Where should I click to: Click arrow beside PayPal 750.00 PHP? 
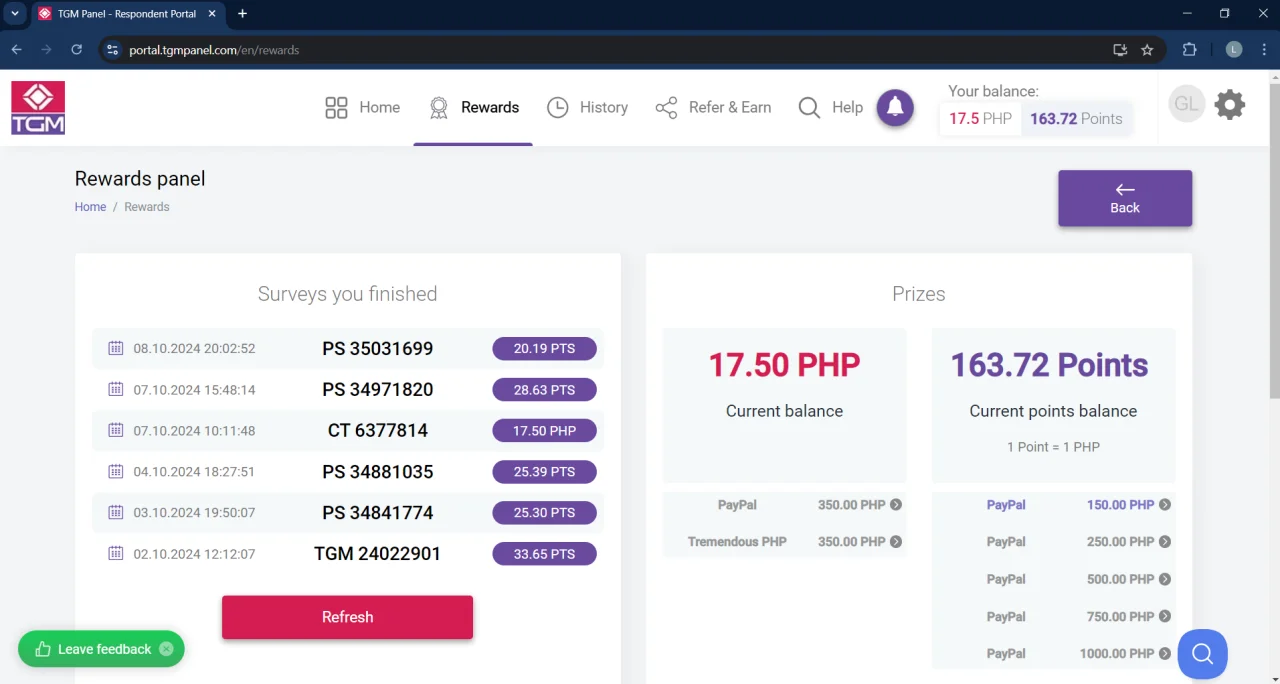click(1165, 617)
